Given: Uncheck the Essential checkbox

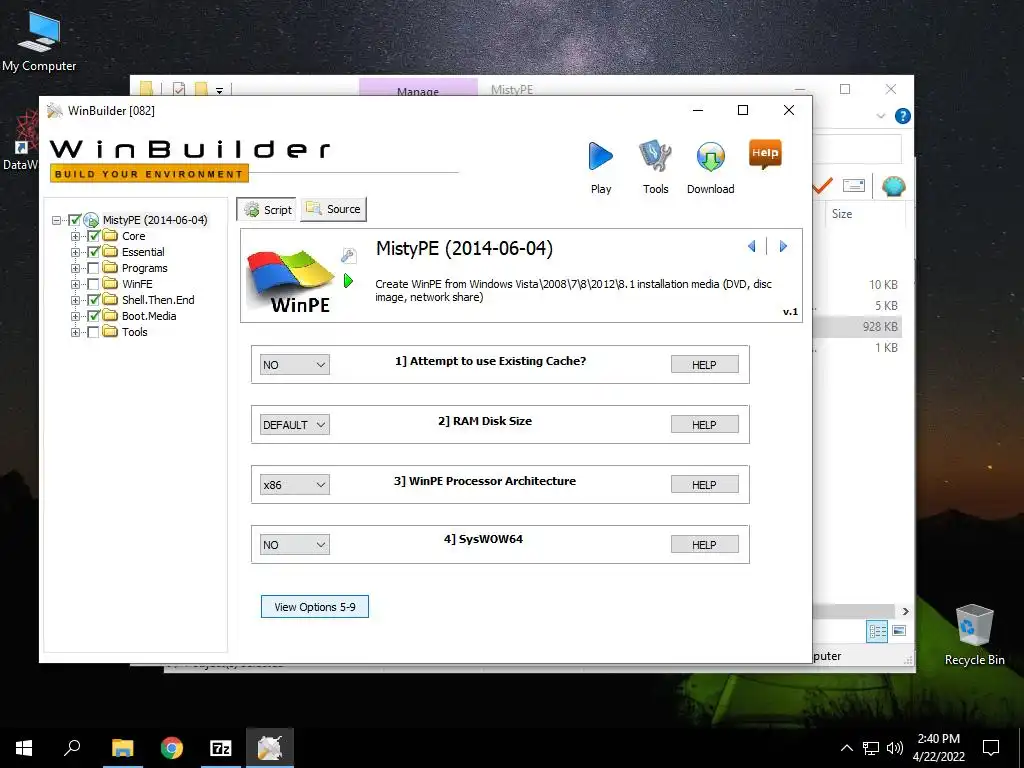Looking at the screenshot, I should click(x=93, y=252).
